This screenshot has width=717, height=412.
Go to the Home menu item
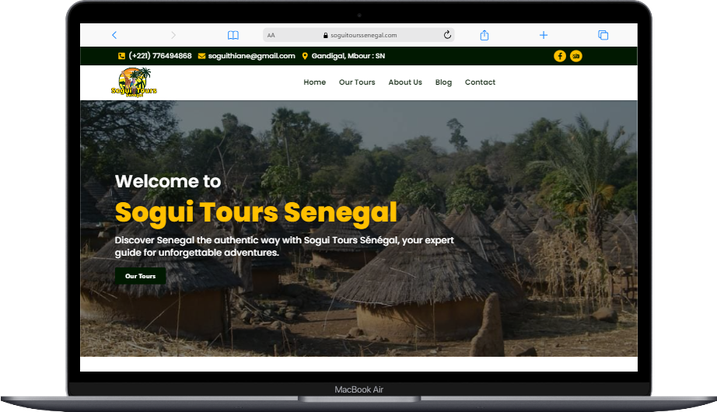[x=315, y=82]
